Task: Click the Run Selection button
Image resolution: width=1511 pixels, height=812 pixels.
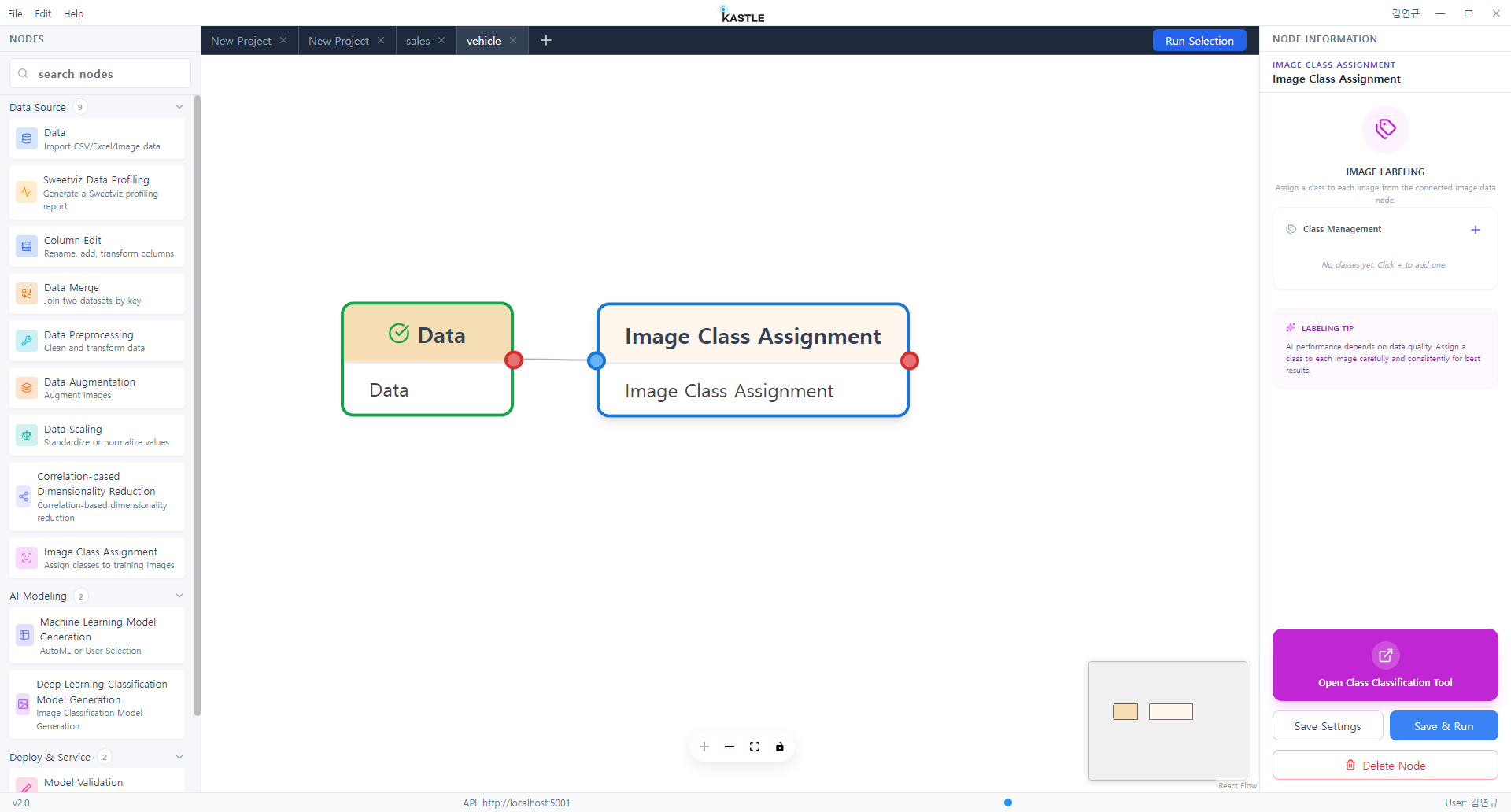Action: click(1199, 41)
